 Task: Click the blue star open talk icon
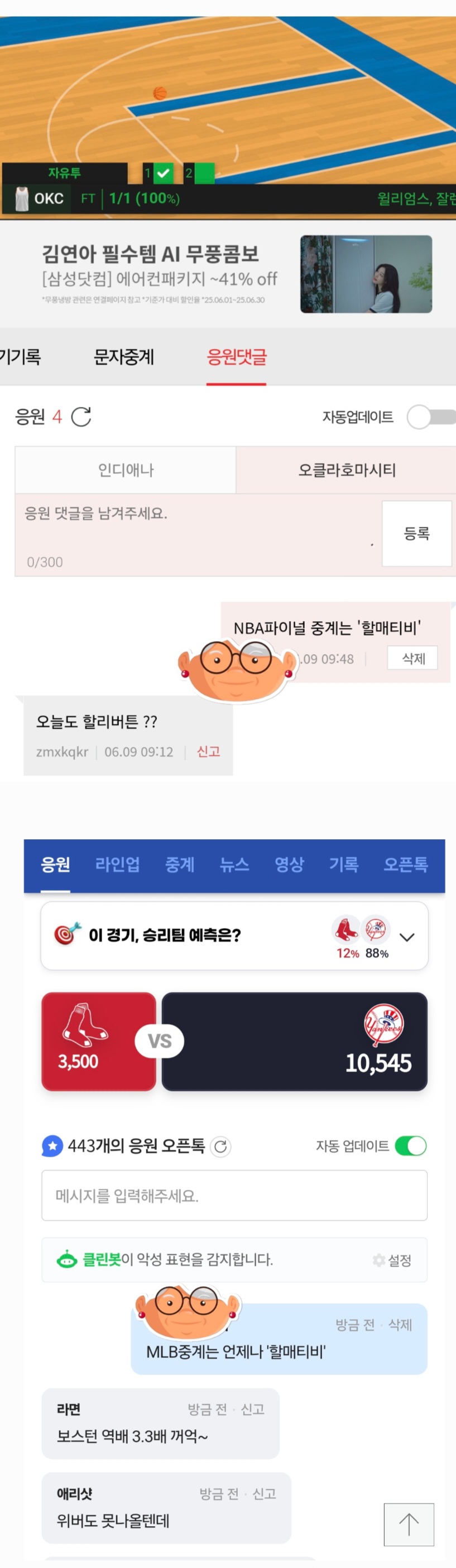pyautogui.click(x=52, y=1146)
